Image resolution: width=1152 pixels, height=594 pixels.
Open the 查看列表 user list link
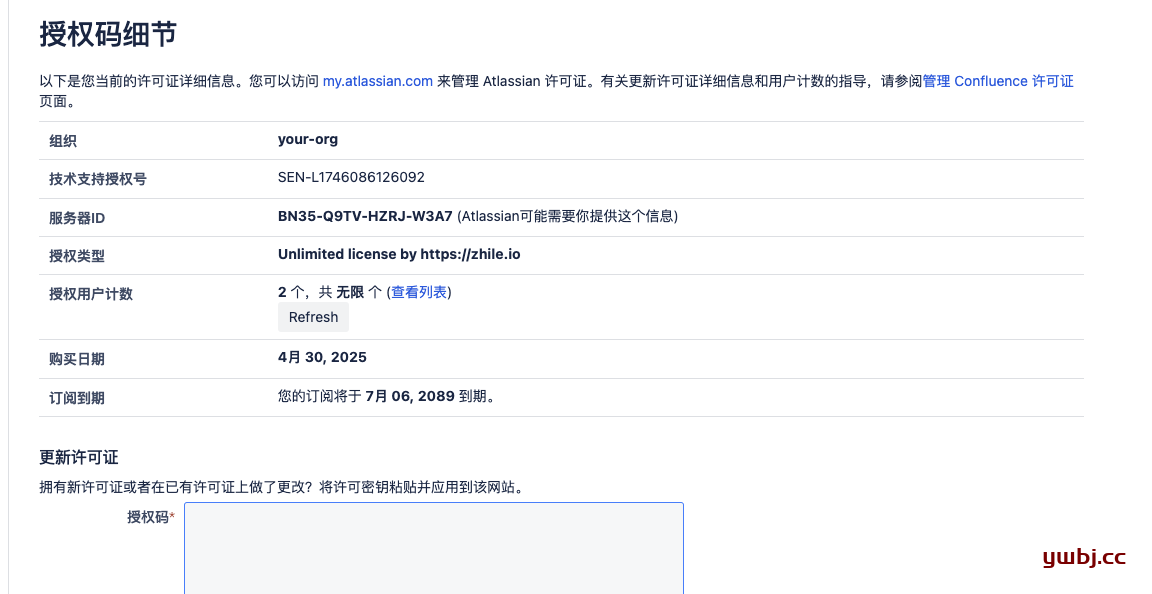(x=419, y=292)
